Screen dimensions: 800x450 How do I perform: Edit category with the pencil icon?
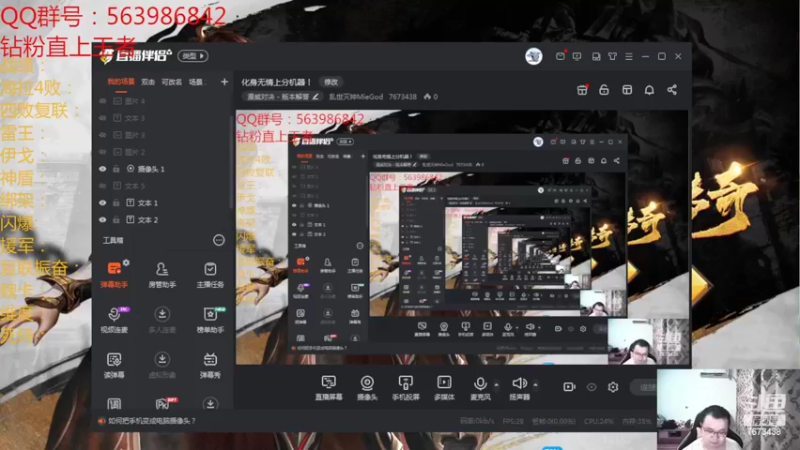pos(316,96)
